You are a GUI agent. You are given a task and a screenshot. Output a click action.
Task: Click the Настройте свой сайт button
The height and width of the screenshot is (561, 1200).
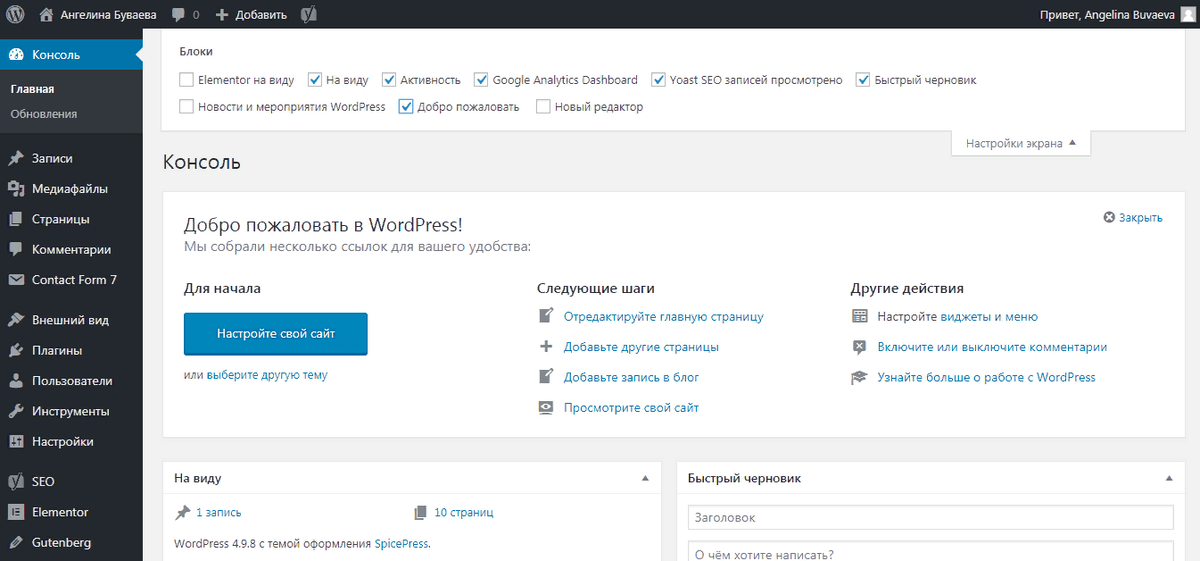tap(276, 334)
